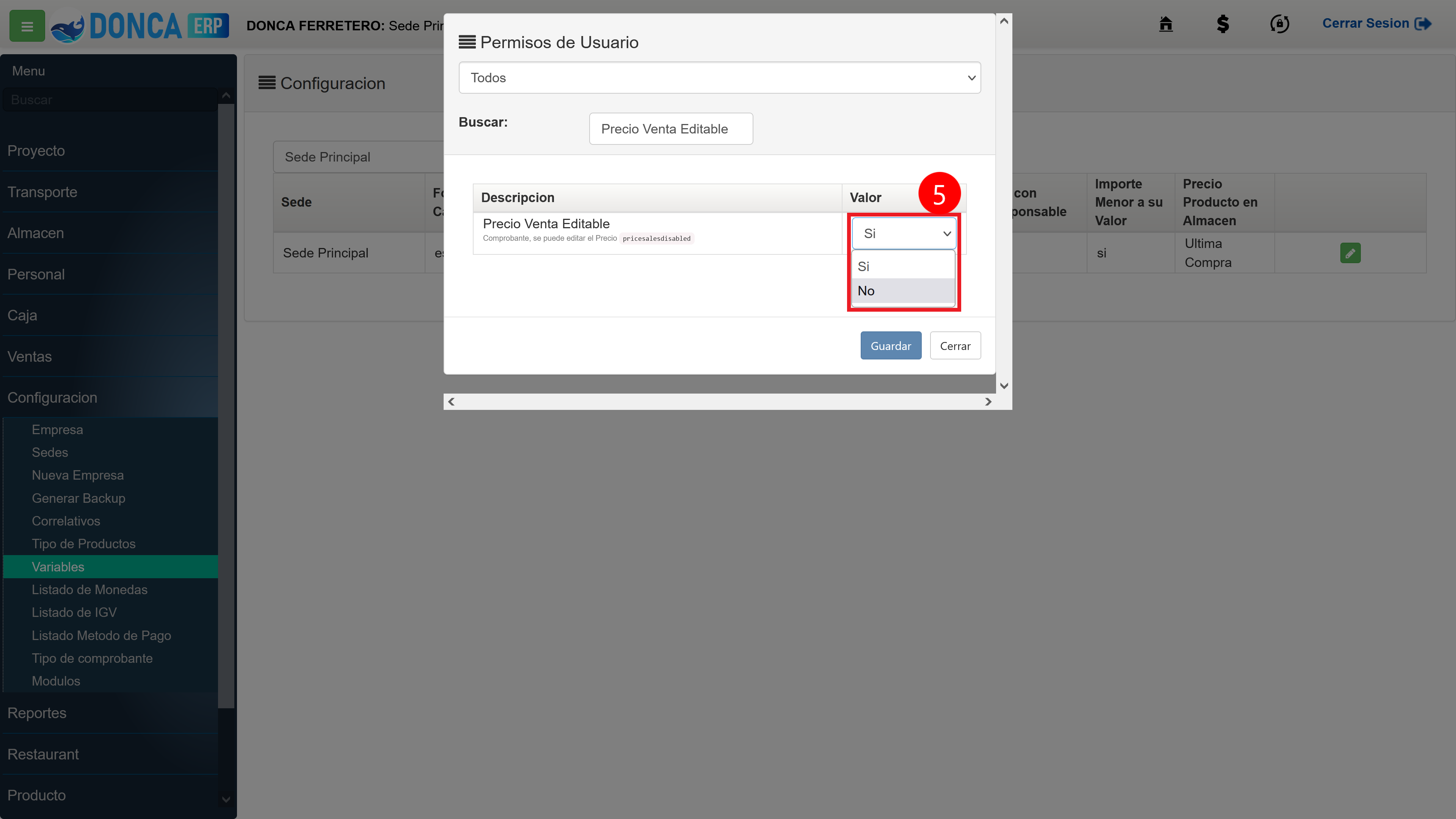Open Nueva Empresa submenu item

pos(110,475)
